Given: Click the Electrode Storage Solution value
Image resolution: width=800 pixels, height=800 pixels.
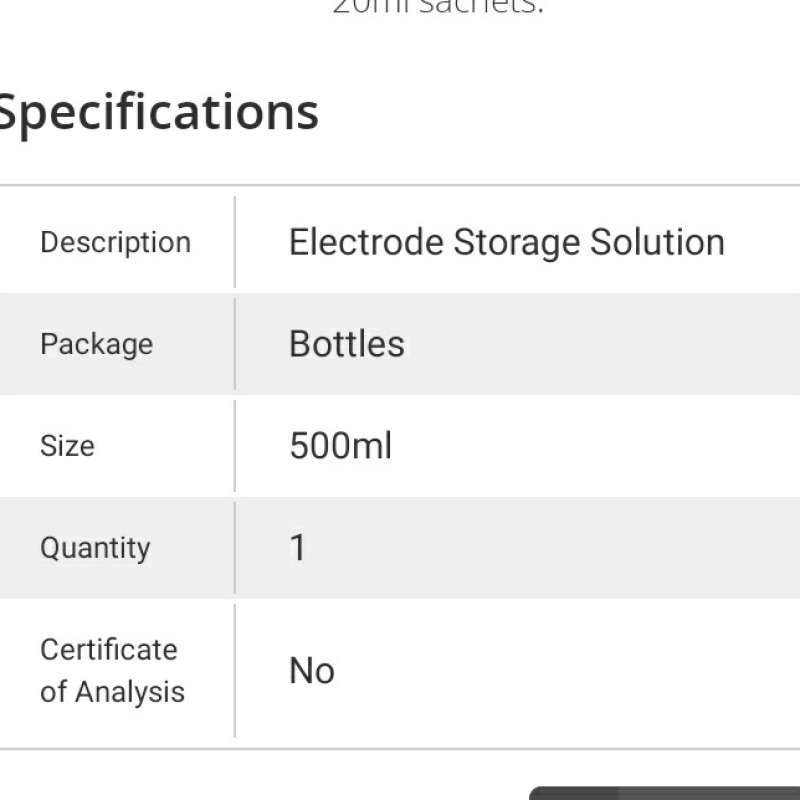Looking at the screenshot, I should pyautogui.click(x=506, y=243).
